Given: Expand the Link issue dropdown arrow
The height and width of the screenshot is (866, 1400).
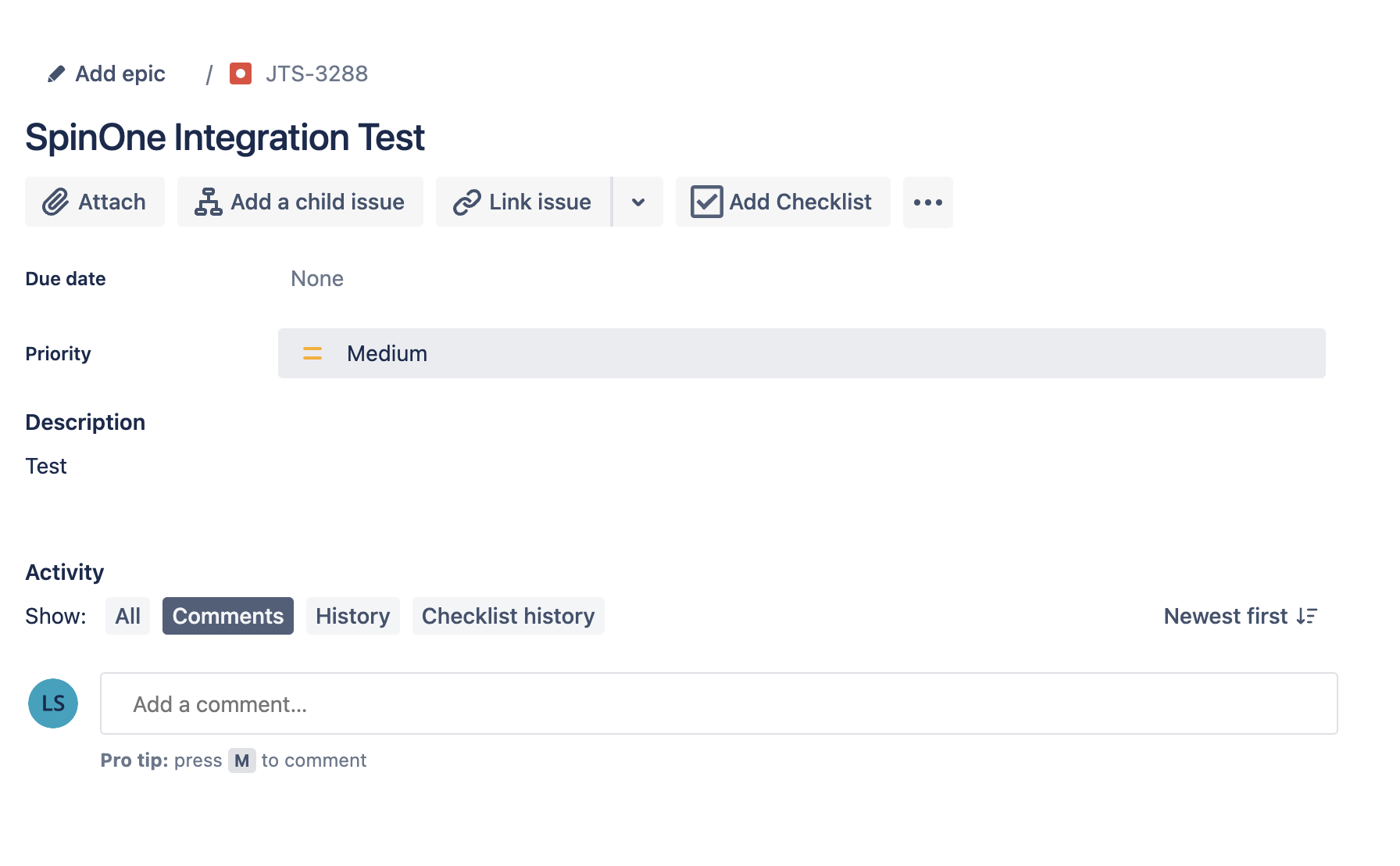Looking at the screenshot, I should click(x=638, y=202).
